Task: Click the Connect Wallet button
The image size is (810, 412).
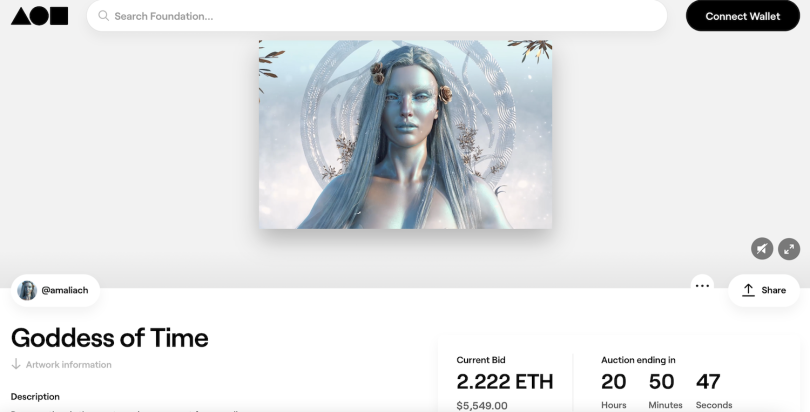Action: pyautogui.click(x=743, y=16)
